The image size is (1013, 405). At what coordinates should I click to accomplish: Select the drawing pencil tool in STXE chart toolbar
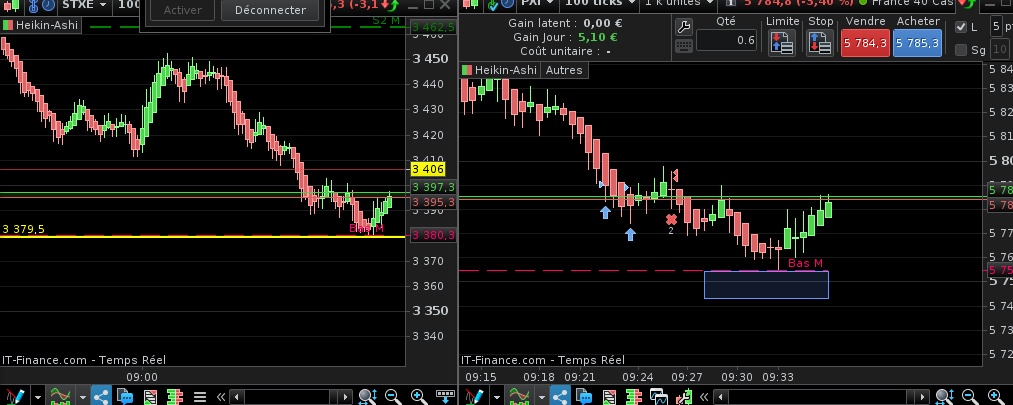pos(14,396)
